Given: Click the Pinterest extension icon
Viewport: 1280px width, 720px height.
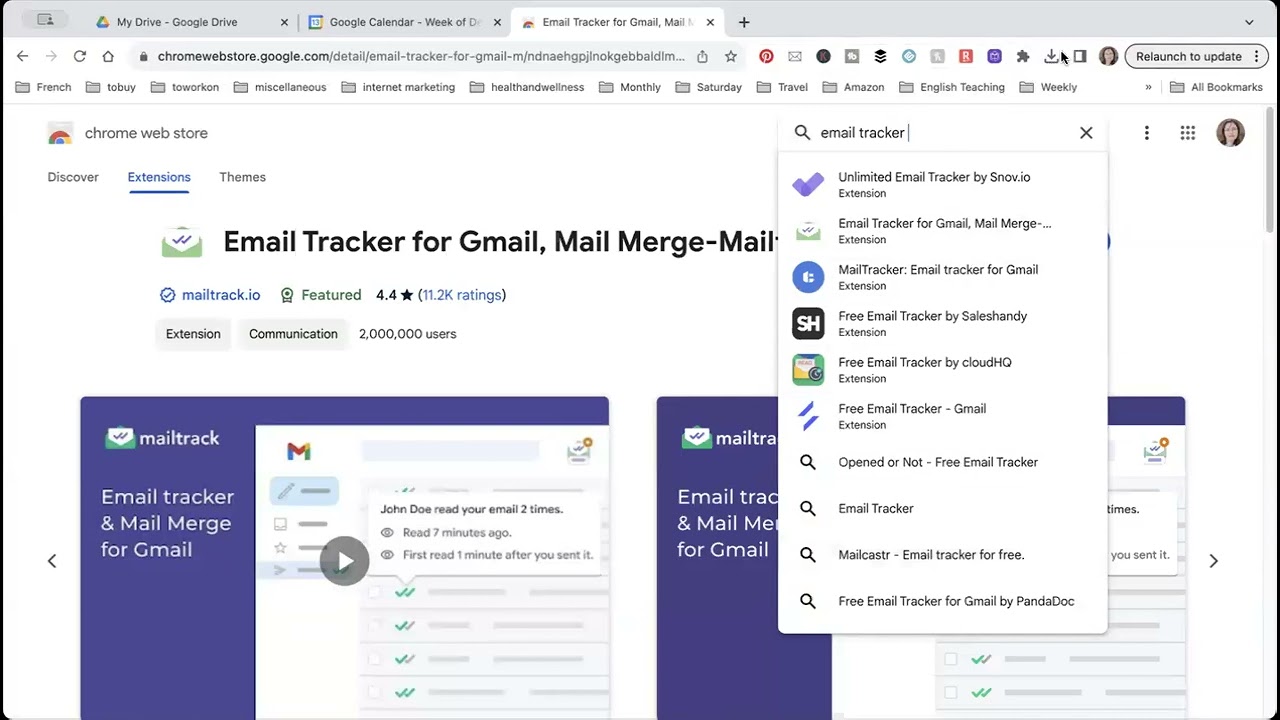Looking at the screenshot, I should [766, 57].
